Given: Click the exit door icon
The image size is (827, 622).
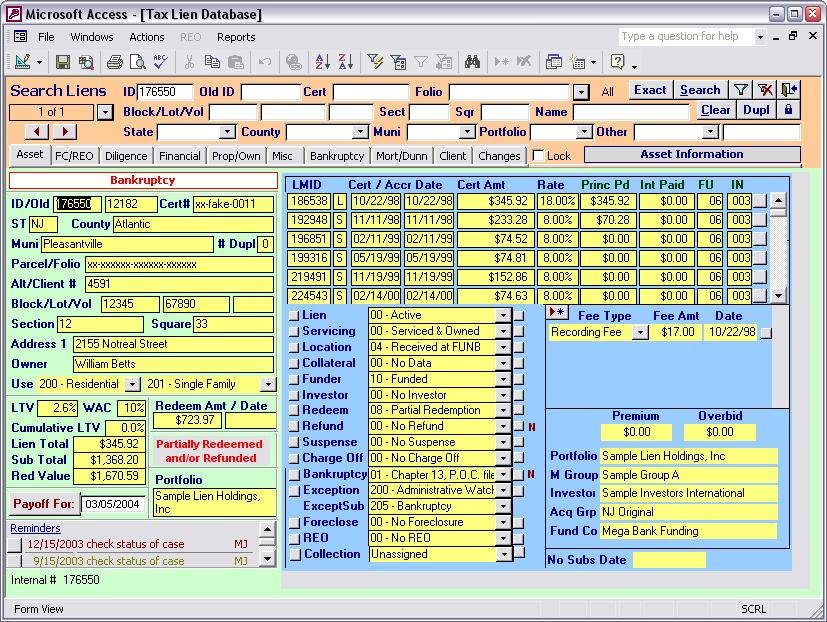Looking at the screenshot, I should [789, 90].
